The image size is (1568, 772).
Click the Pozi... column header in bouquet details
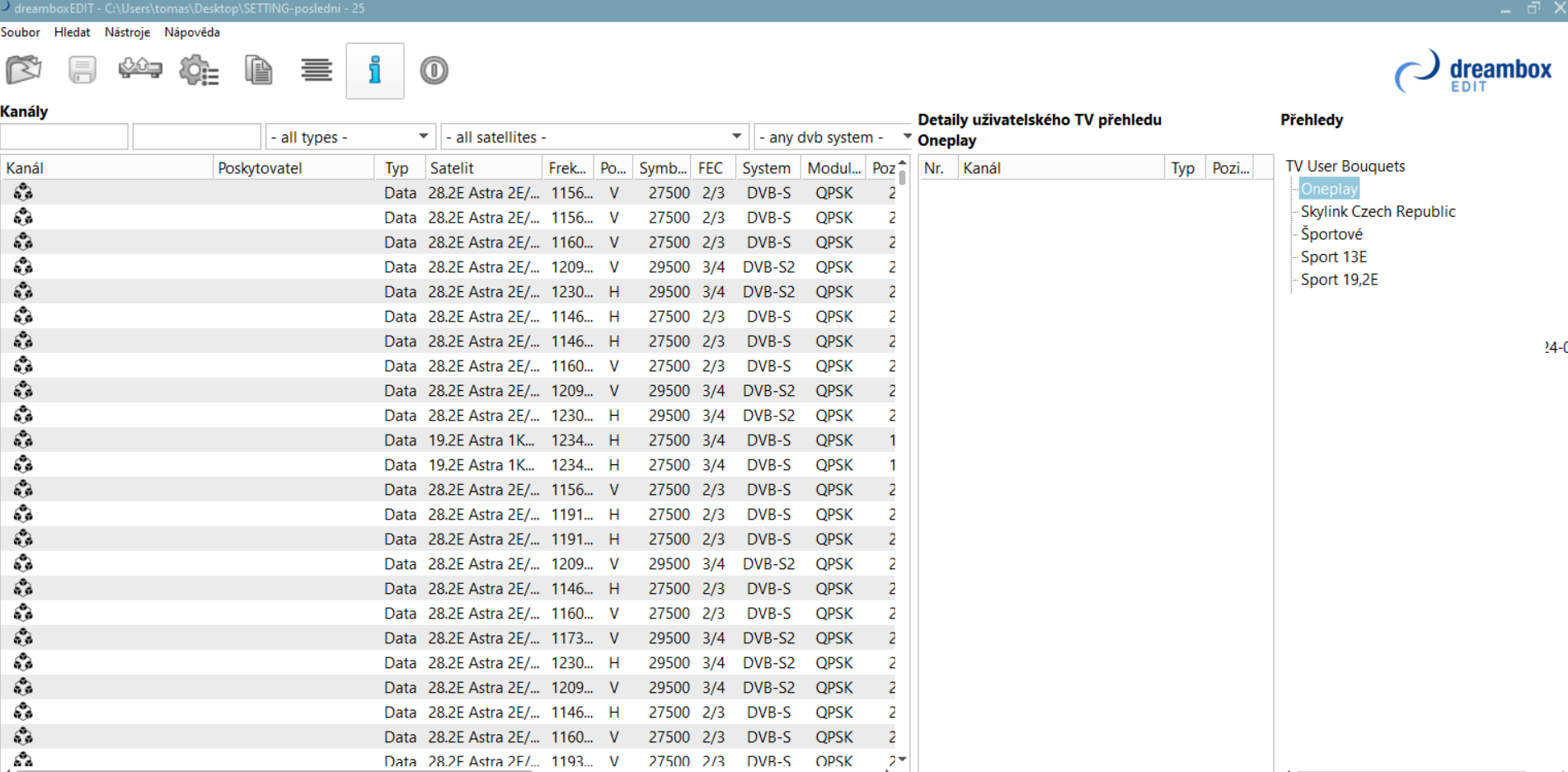pos(1230,168)
